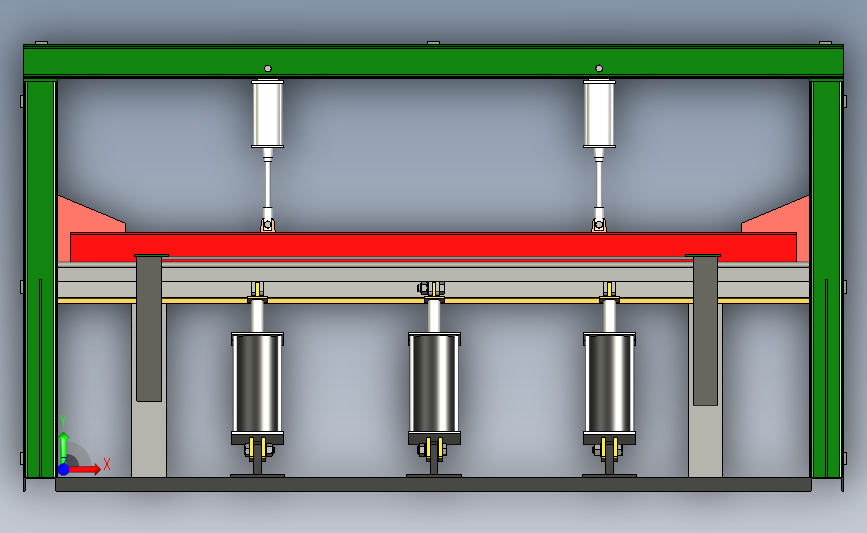The image size is (867, 533).
Task: Select the right dark gray guide post
Action: 705,330
